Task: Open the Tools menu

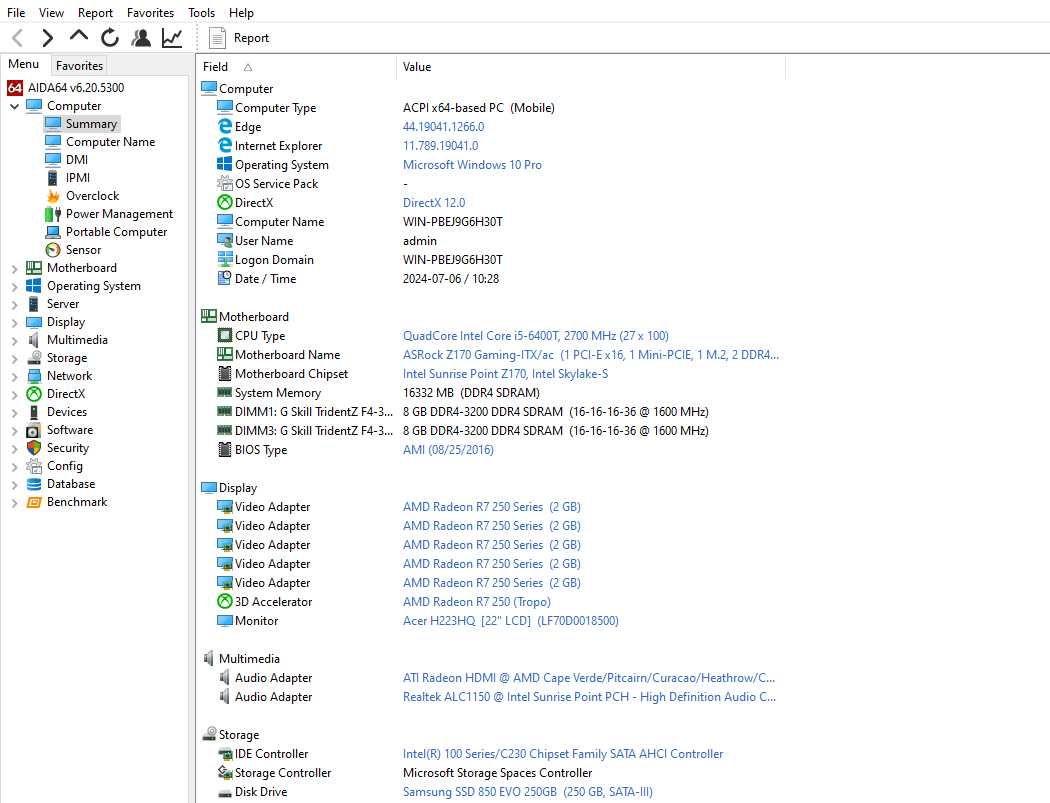Action: pyautogui.click(x=202, y=13)
